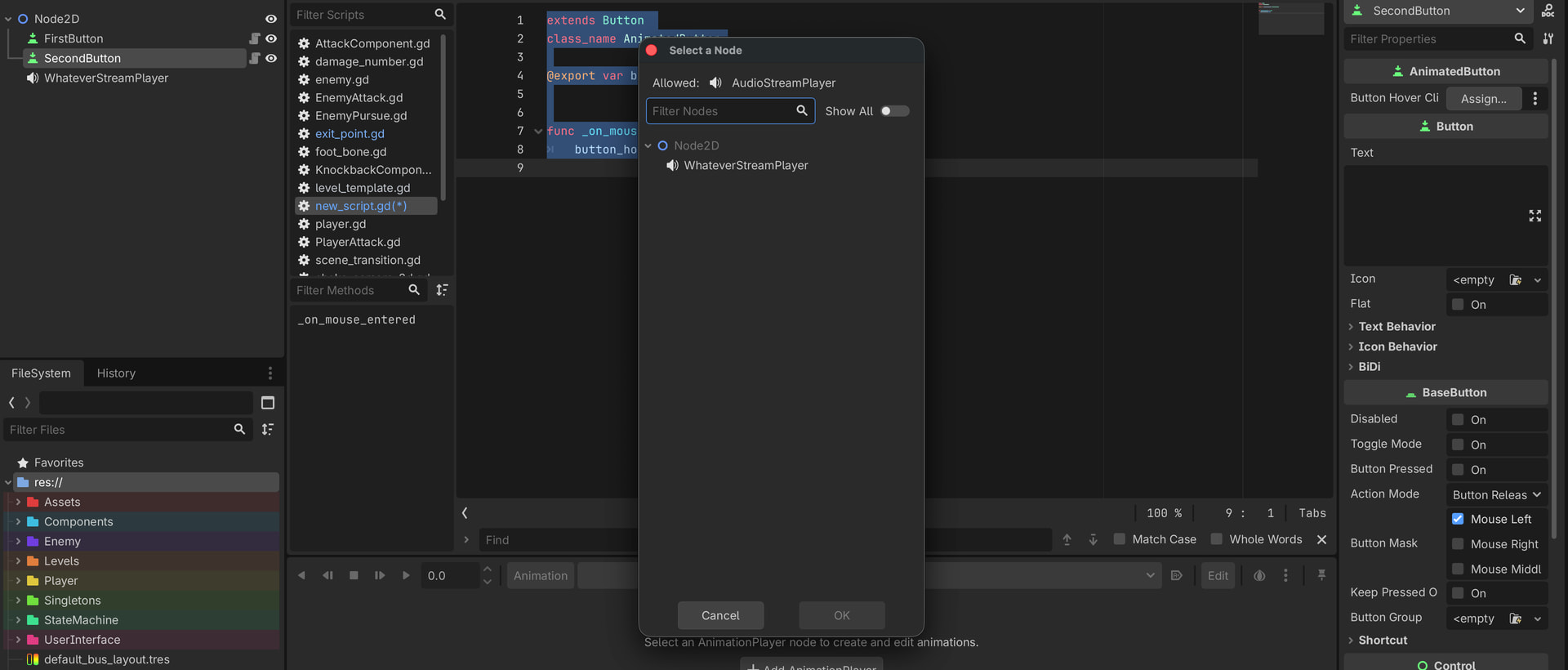This screenshot has height=670, width=1568.
Task: Toggle the Show All switch
Action: coord(894,111)
